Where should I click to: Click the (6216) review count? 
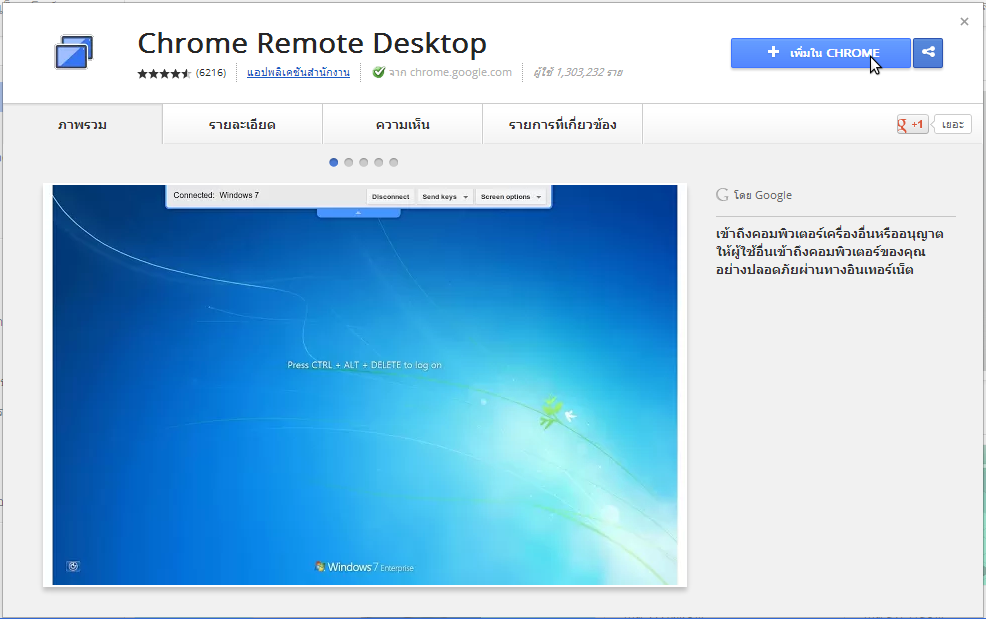[211, 72]
